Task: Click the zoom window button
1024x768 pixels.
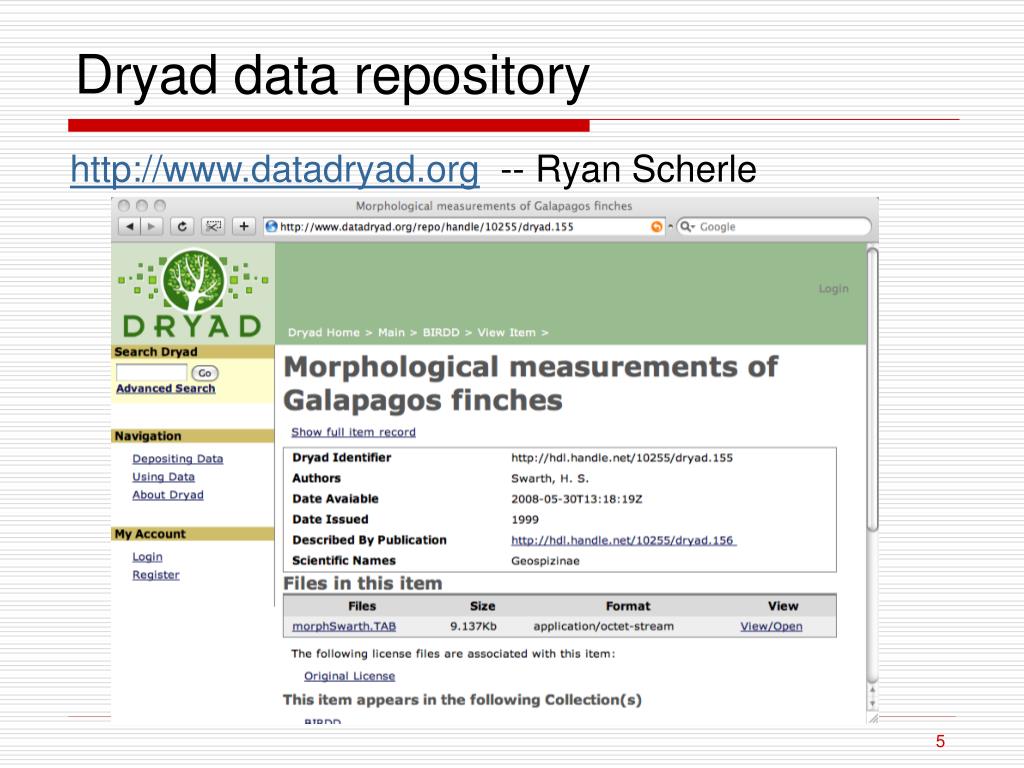Action: [x=160, y=206]
